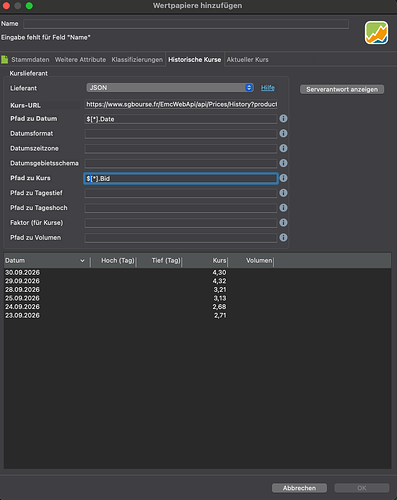Image resolution: width=397 pixels, height=500 pixels.
Task: Select the row dated 28.09.2026
Action: pyautogui.click(x=197, y=290)
